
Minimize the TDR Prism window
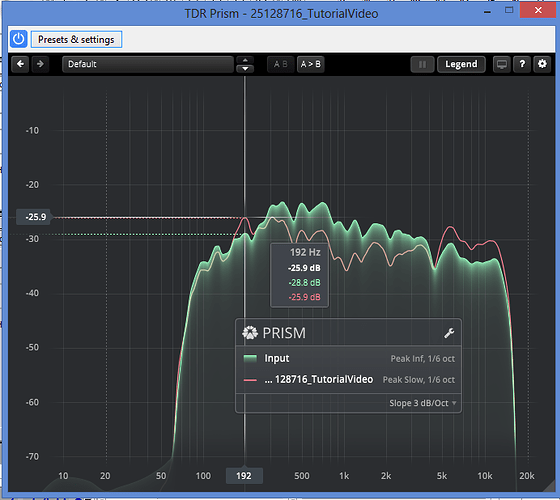tap(487, 11)
